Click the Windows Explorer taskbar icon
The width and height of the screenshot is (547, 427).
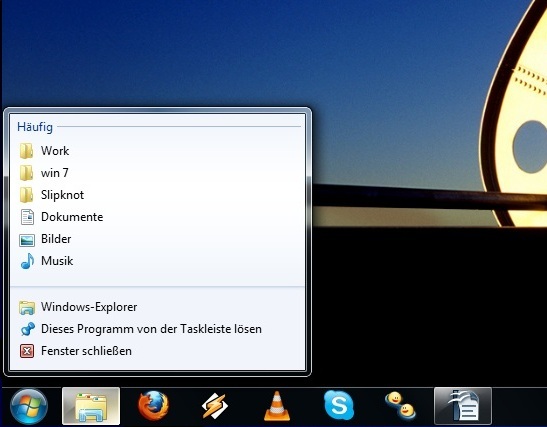pyautogui.click(x=91, y=406)
